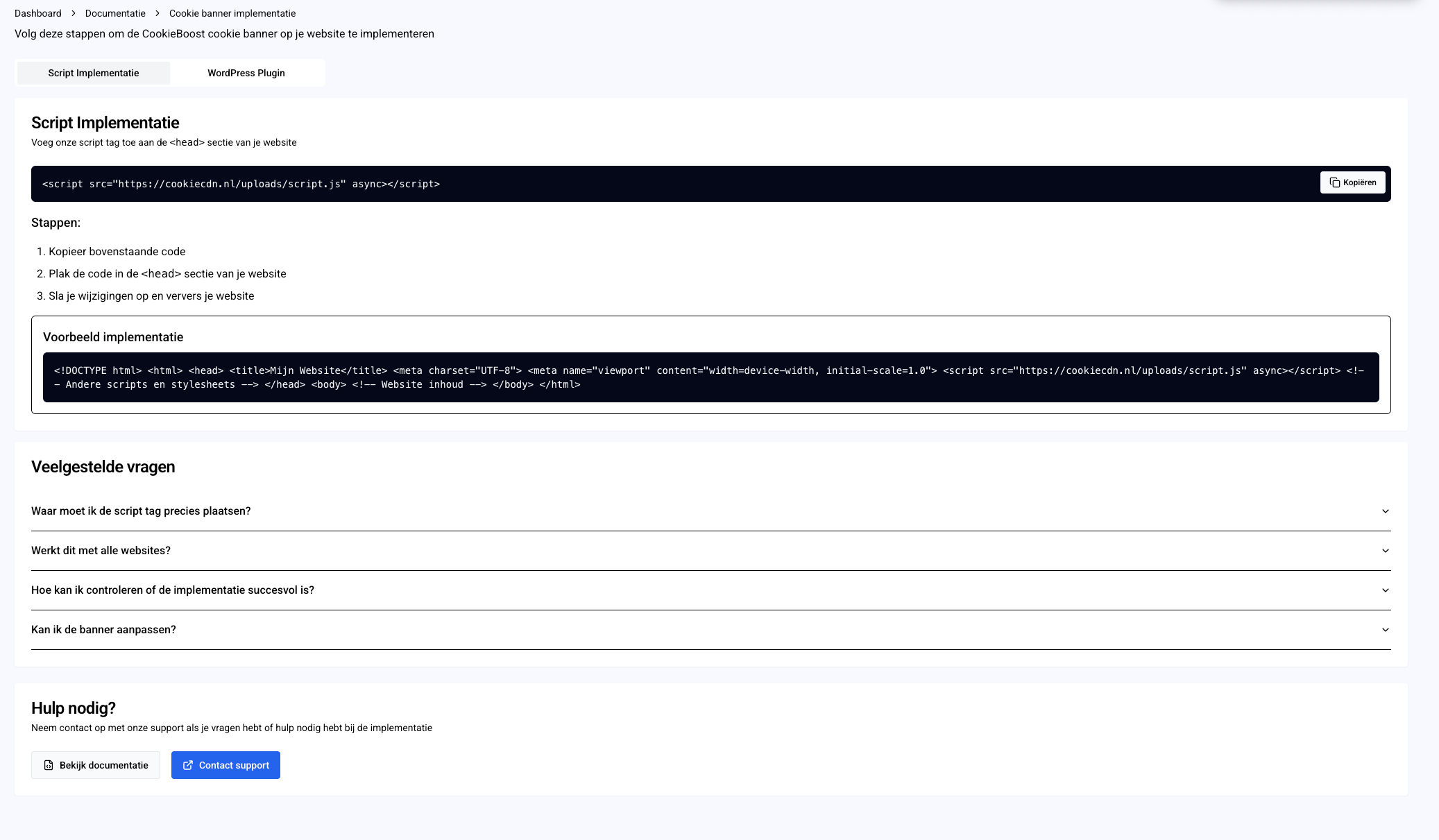Click the 'Volg deze stappen' intro sentence
Screen dimensions: 1439x840
(224, 34)
